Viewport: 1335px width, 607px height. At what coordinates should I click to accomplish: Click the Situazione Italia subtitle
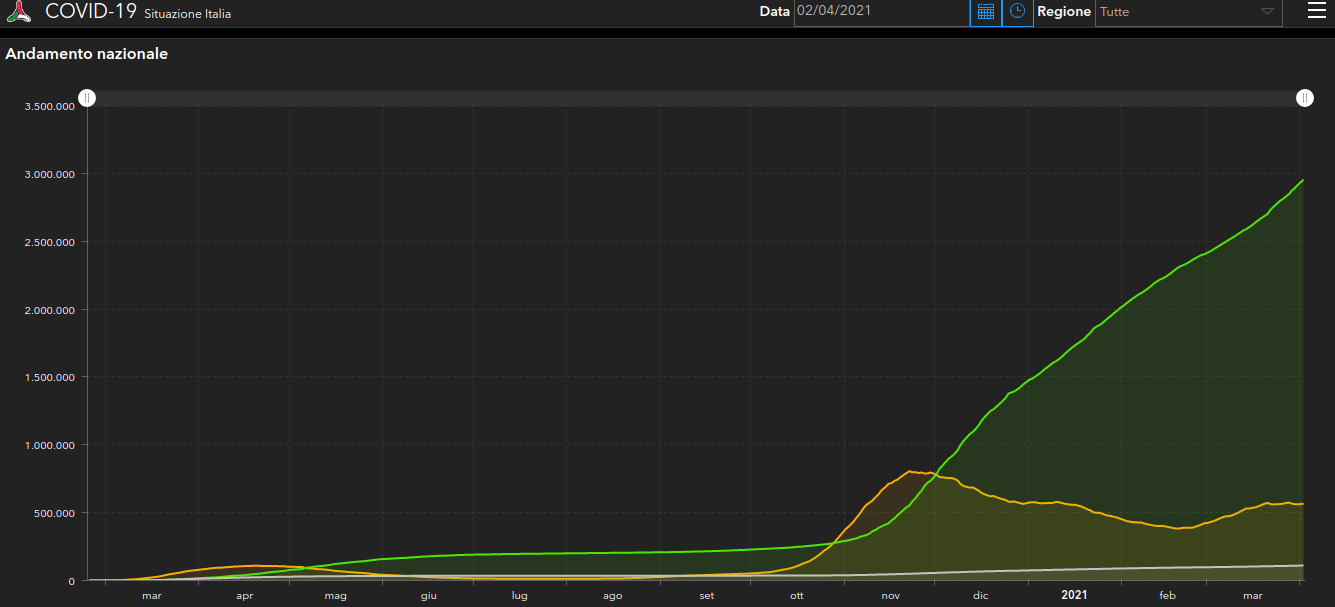tap(188, 14)
